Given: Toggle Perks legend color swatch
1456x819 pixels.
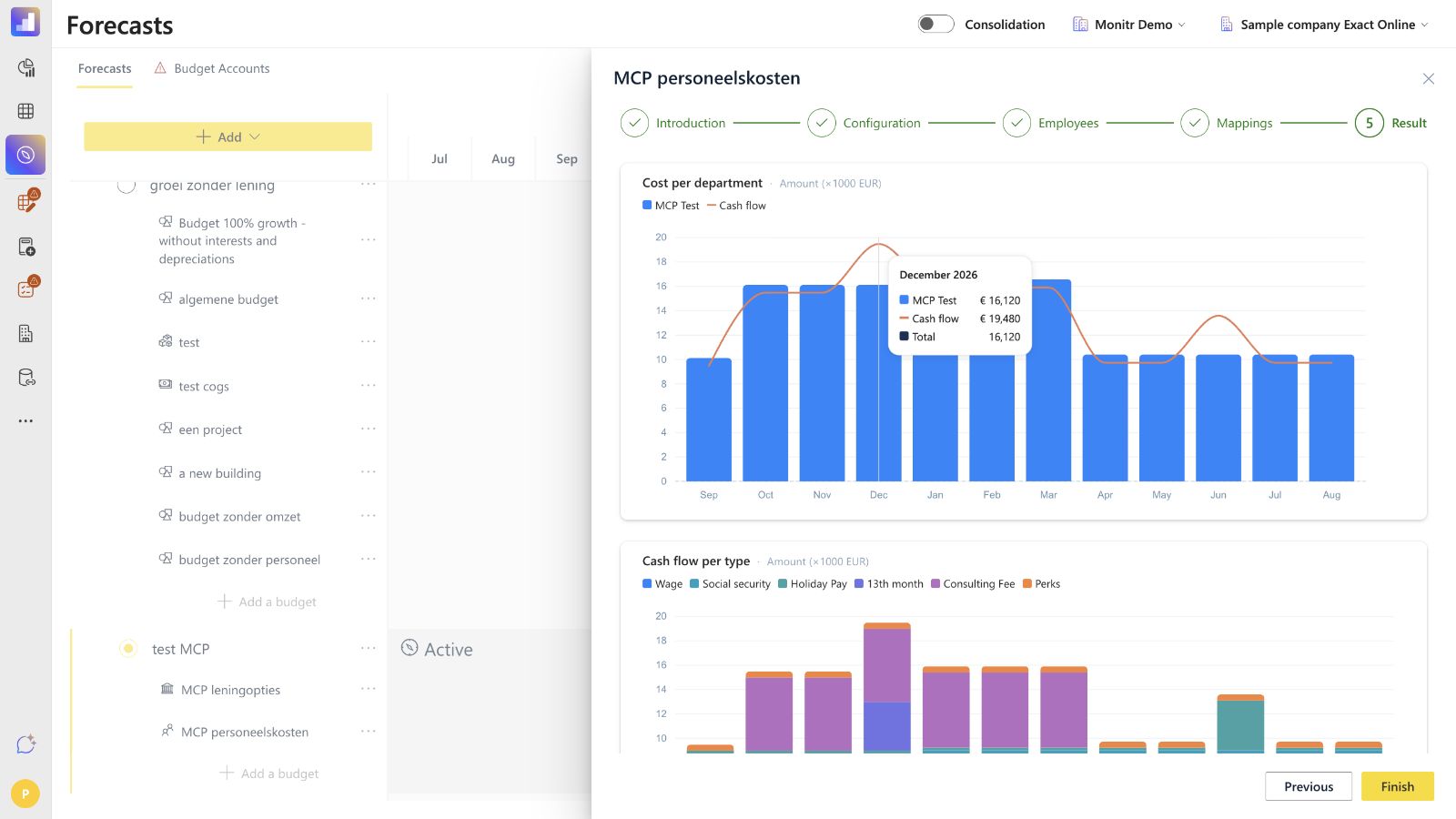Looking at the screenshot, I should click(x=1027, y=584).
